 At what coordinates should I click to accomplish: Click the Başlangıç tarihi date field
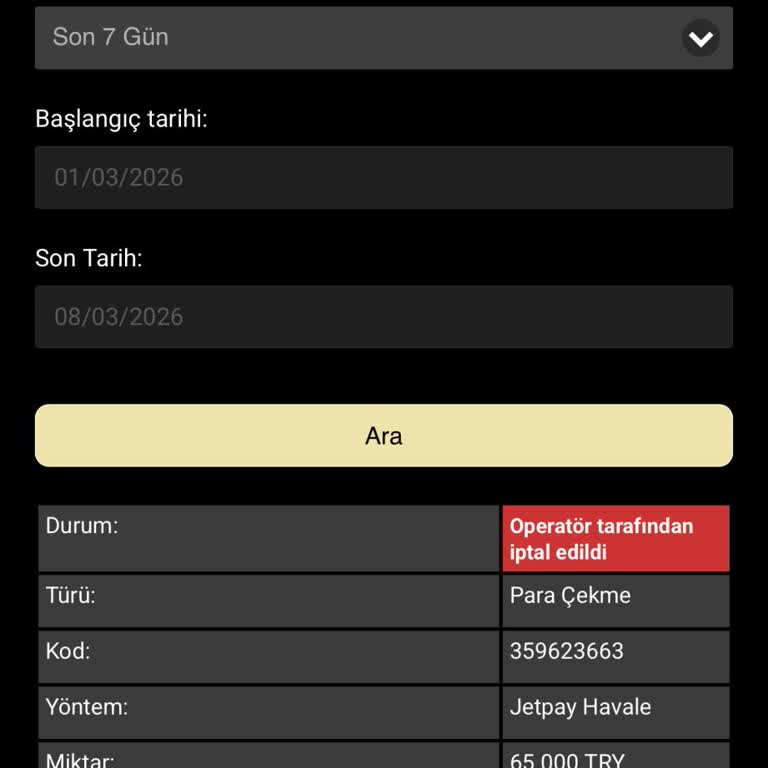[x=384, y=178]
